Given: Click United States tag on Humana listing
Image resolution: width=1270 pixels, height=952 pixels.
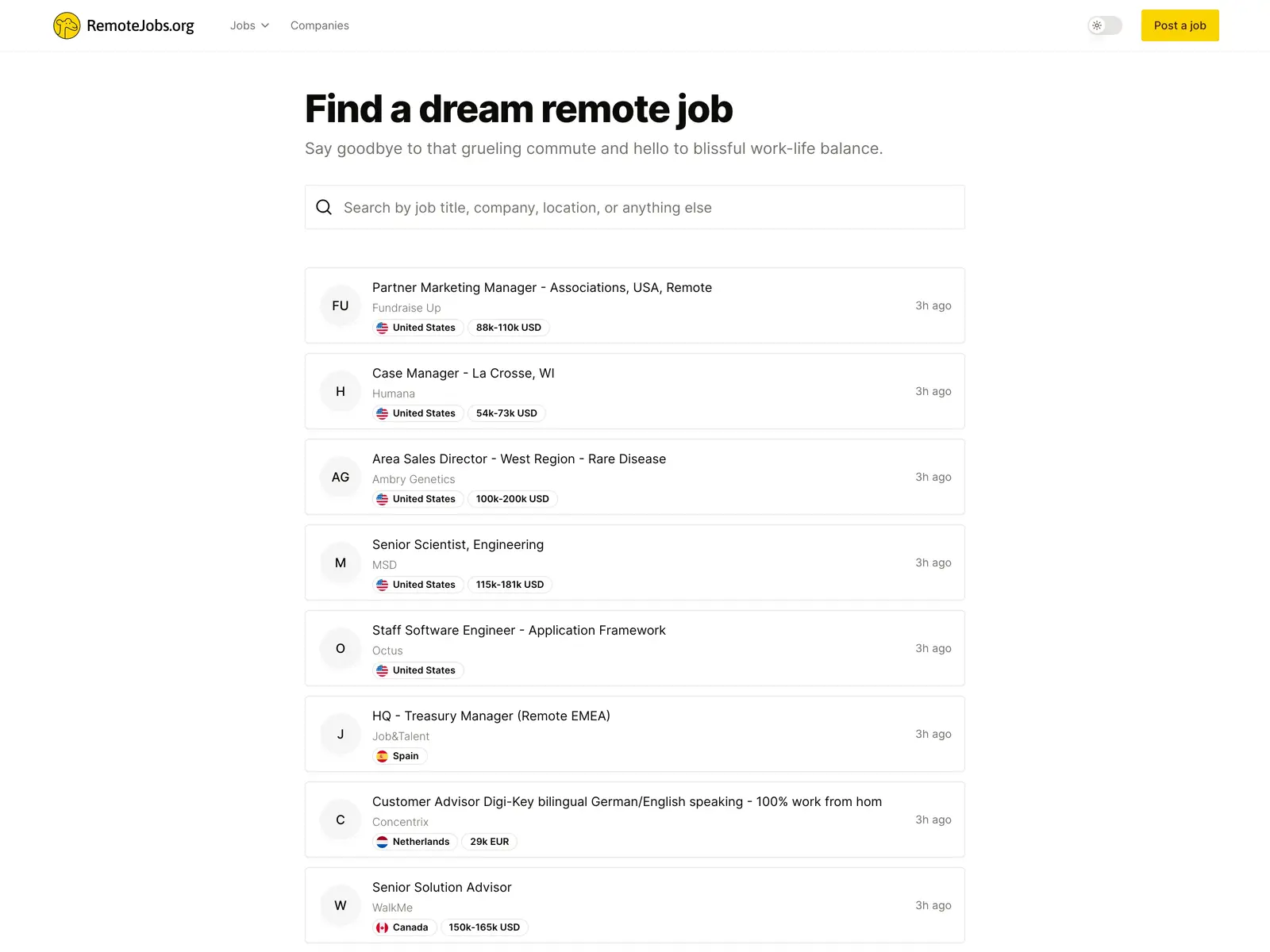Looking at the screenshot, I should (x=418, y=413).
